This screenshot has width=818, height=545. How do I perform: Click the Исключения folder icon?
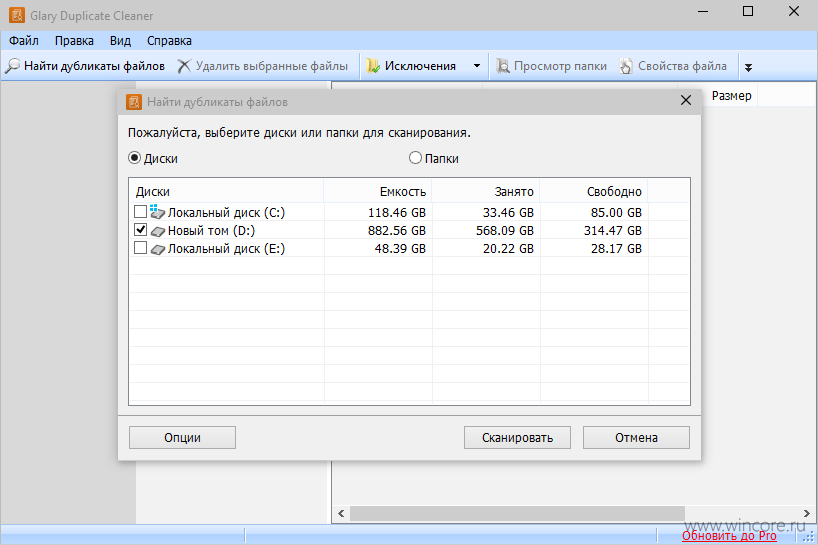372,66
